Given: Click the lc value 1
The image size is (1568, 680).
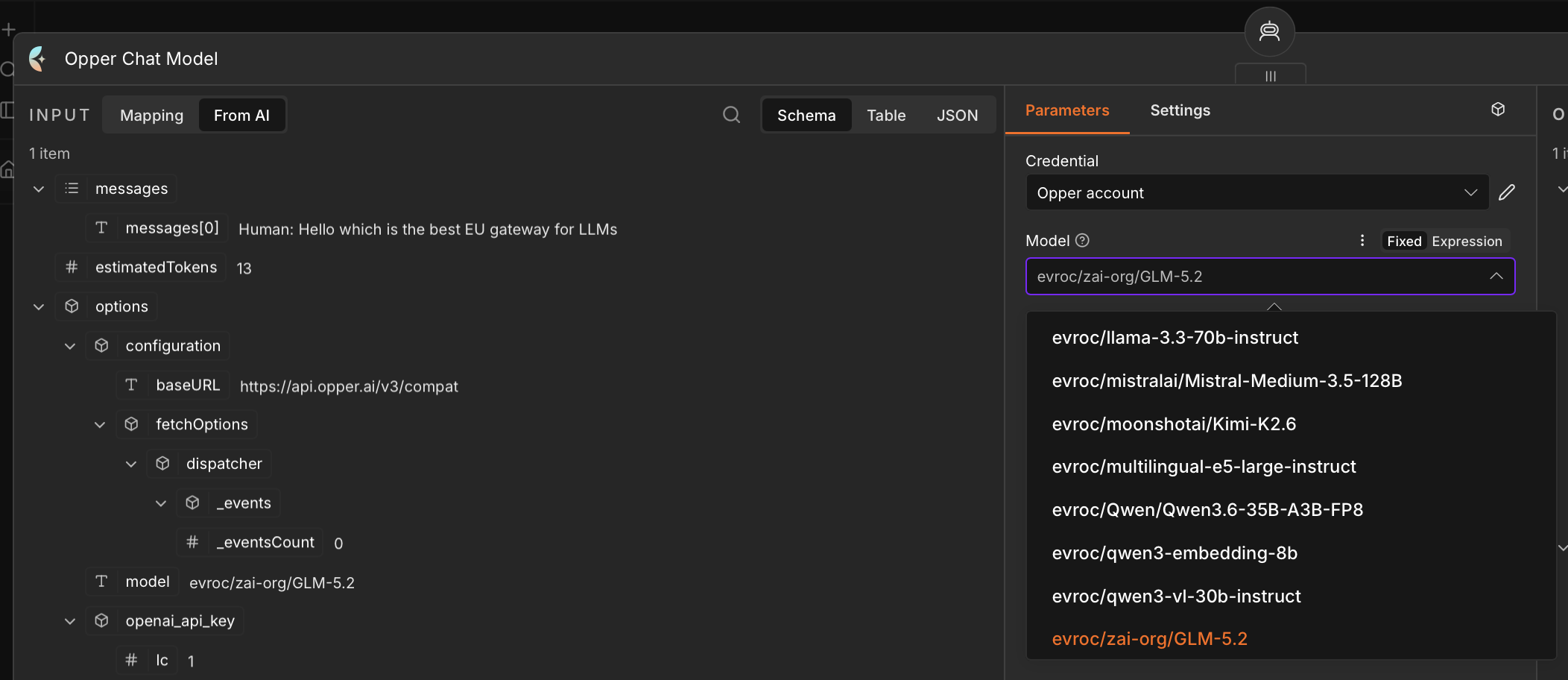Looking at the screenshot, I should pyautogui.click(x=191, y=661).
